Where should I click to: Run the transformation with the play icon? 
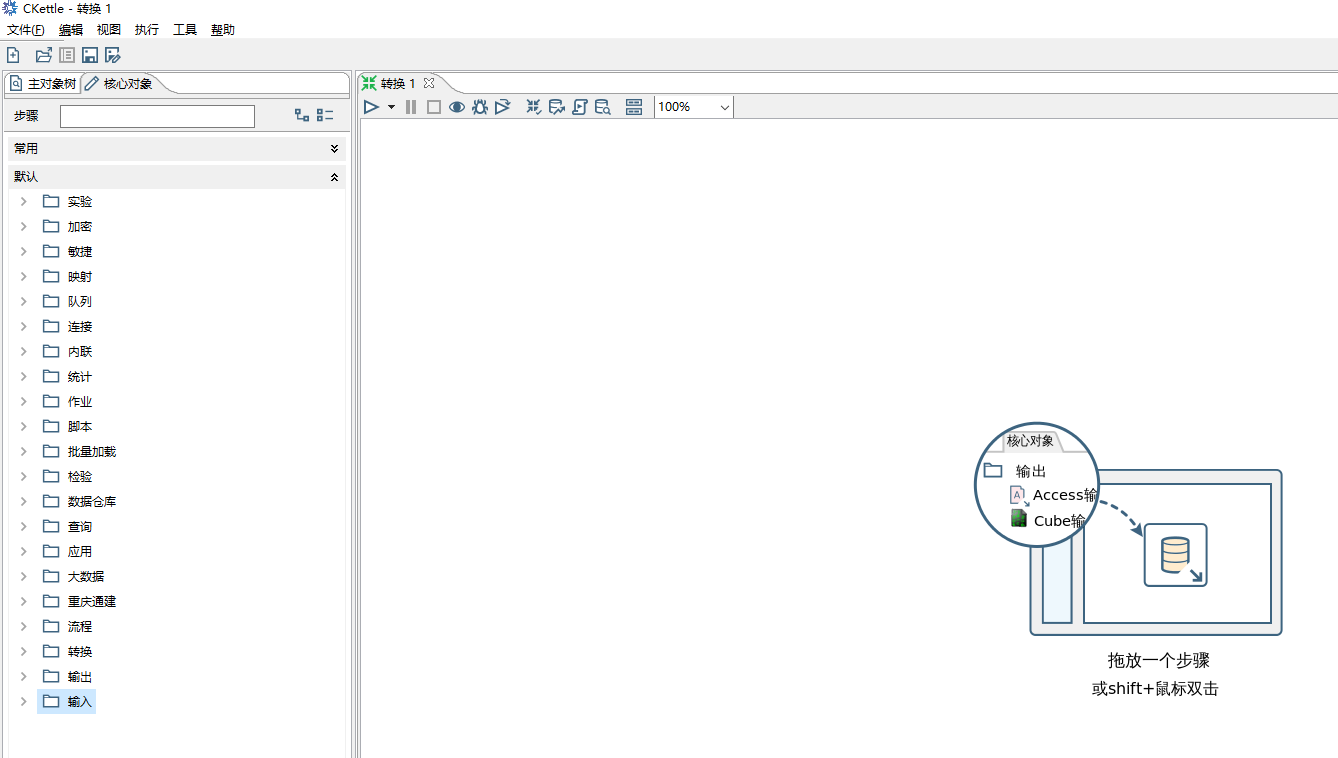point(371,107)
